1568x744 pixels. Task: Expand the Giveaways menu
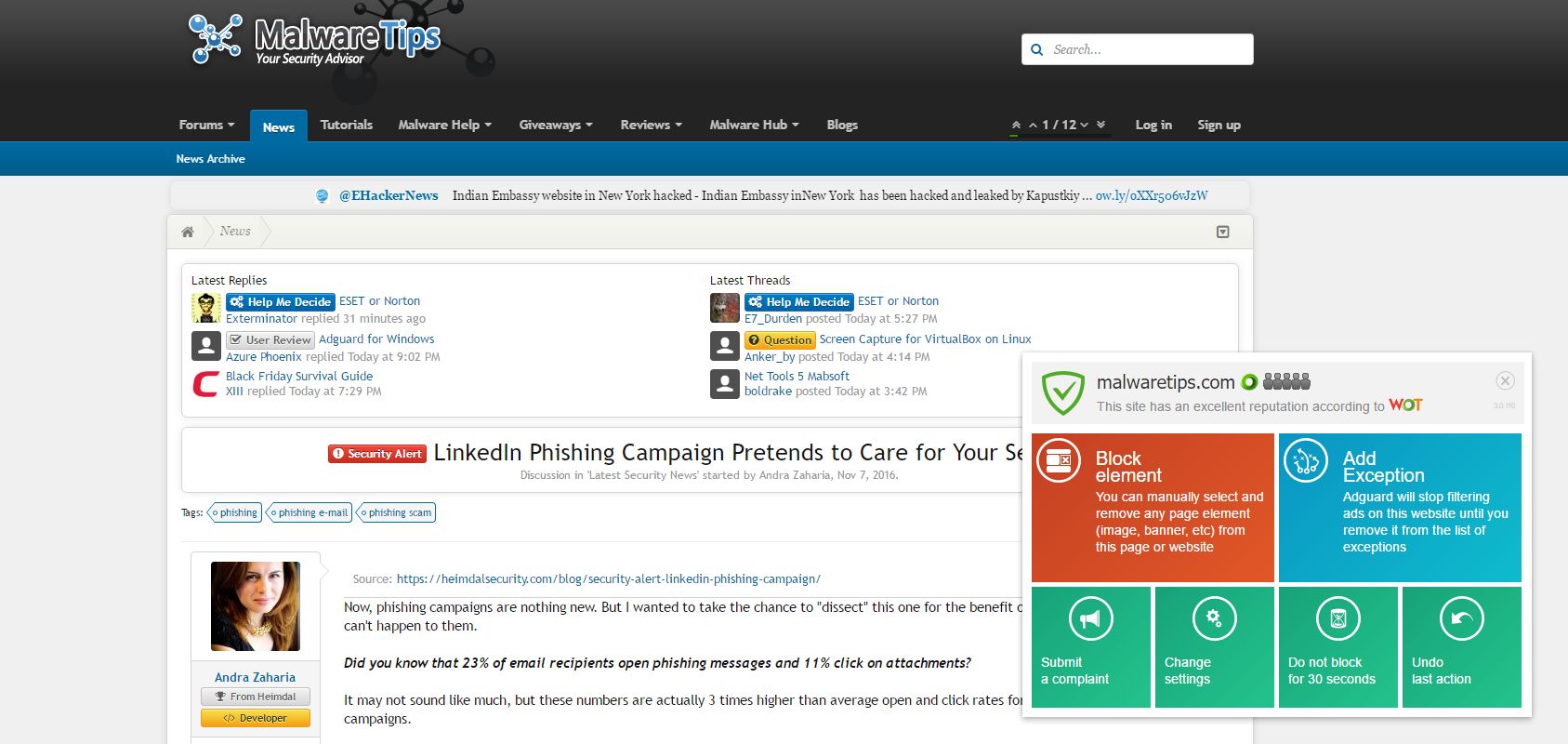(x=555, y=125)
